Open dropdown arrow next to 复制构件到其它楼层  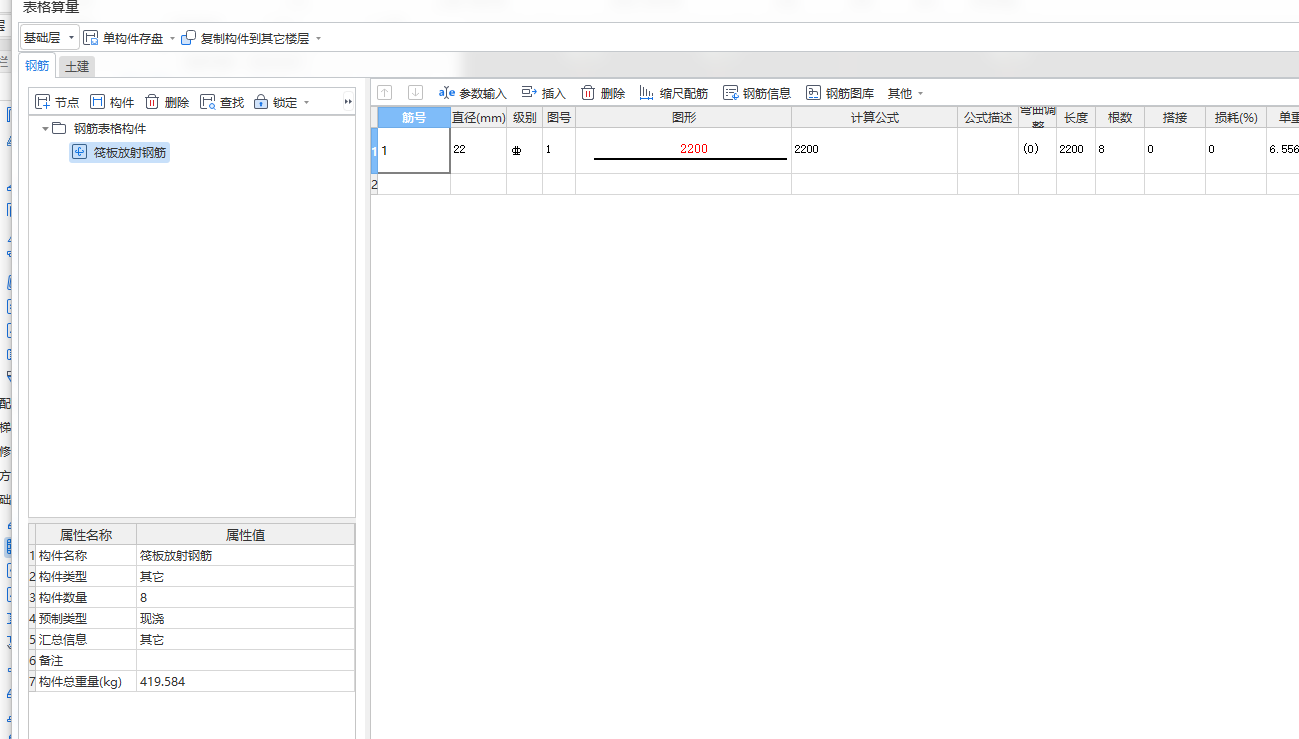coord(318,39)
